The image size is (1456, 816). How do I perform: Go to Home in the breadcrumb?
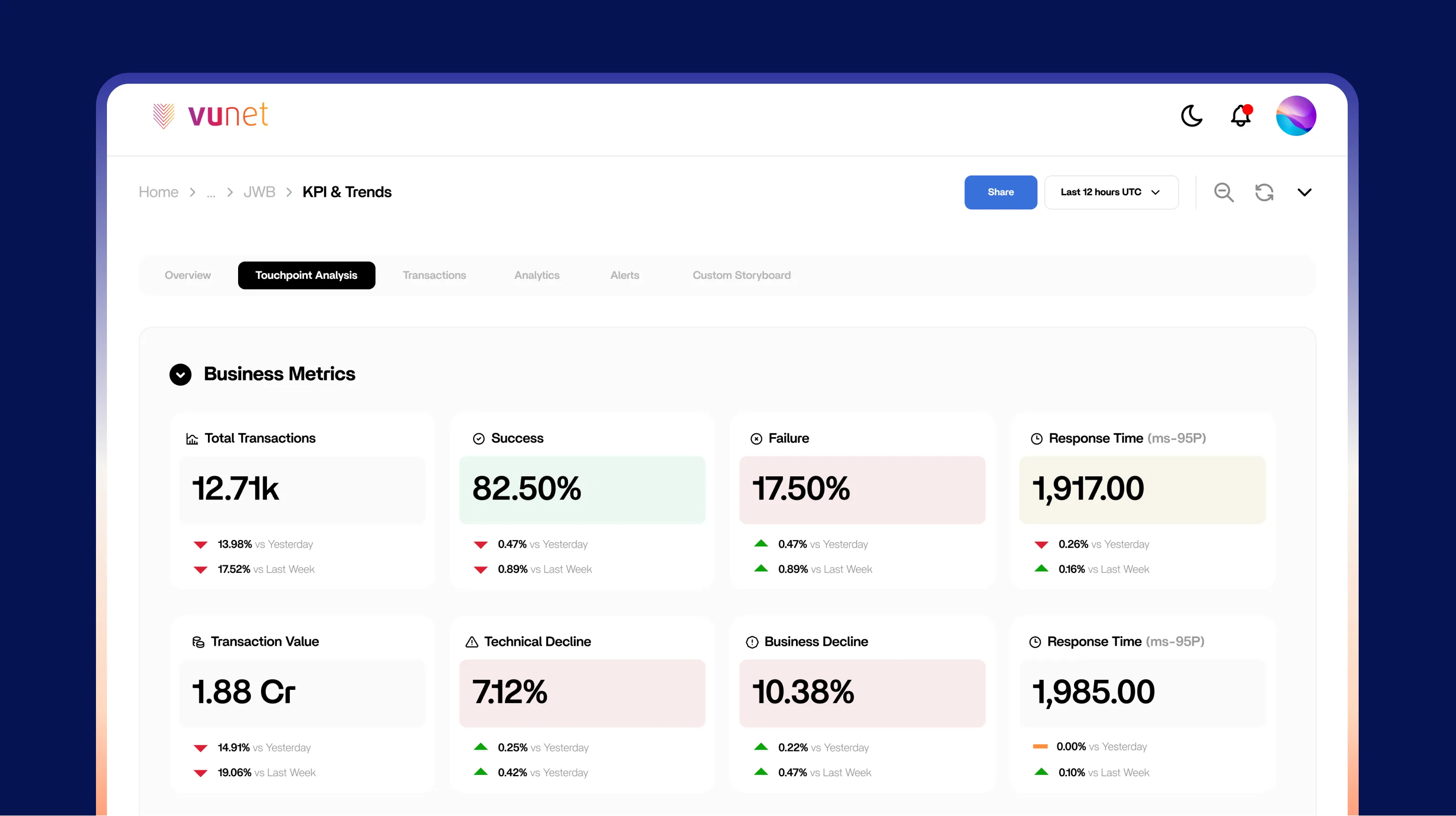pyautogui.click(x=158, y=192)
